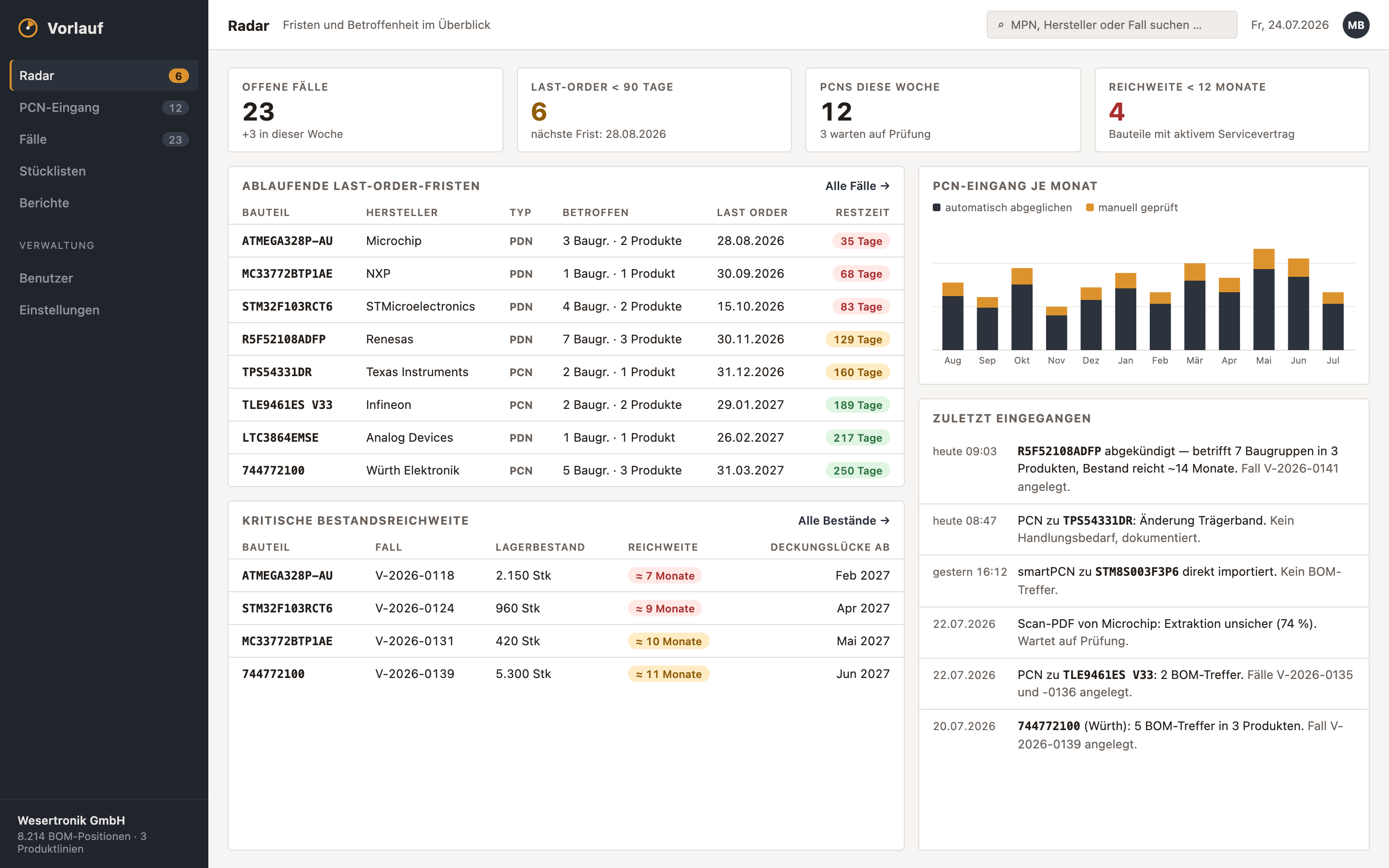Open the heute 08:47 TPS54331DR entry
Image resolution: width=1389 pixels, height=868 pixels.
click(x=1144, y=529)
